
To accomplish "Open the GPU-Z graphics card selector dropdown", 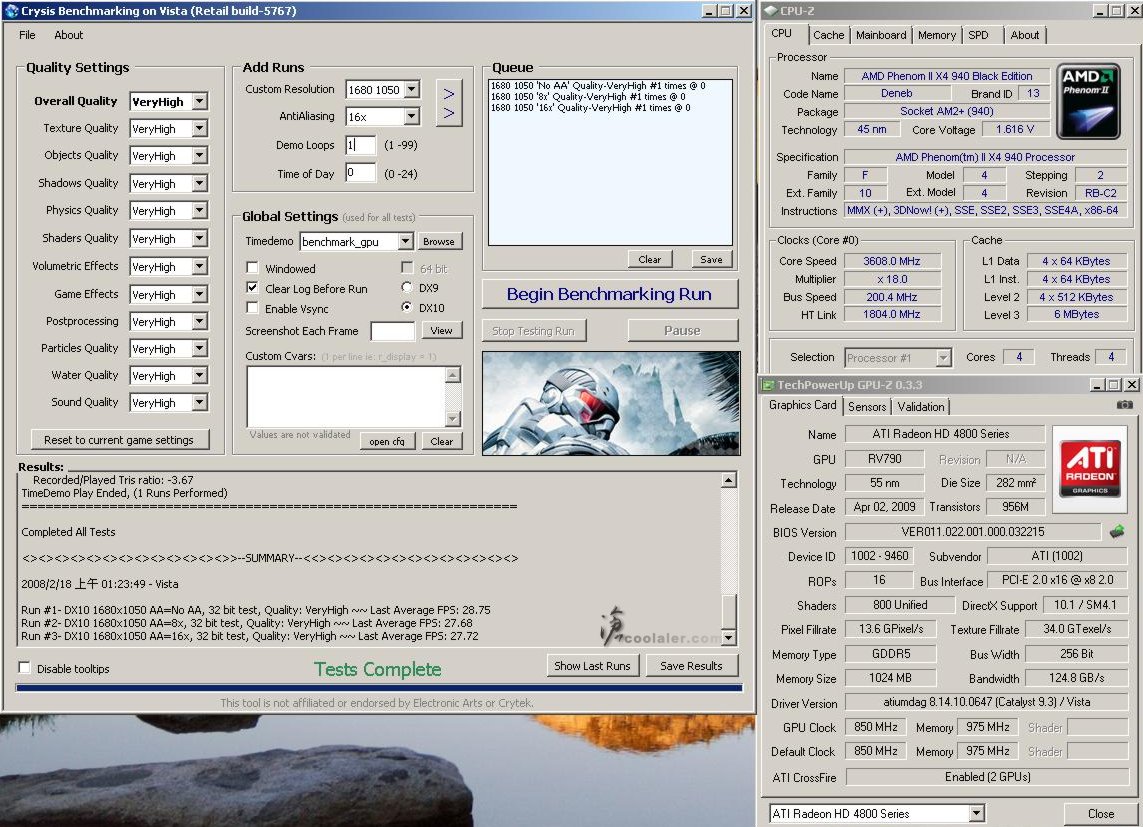I will click(976, 813).
